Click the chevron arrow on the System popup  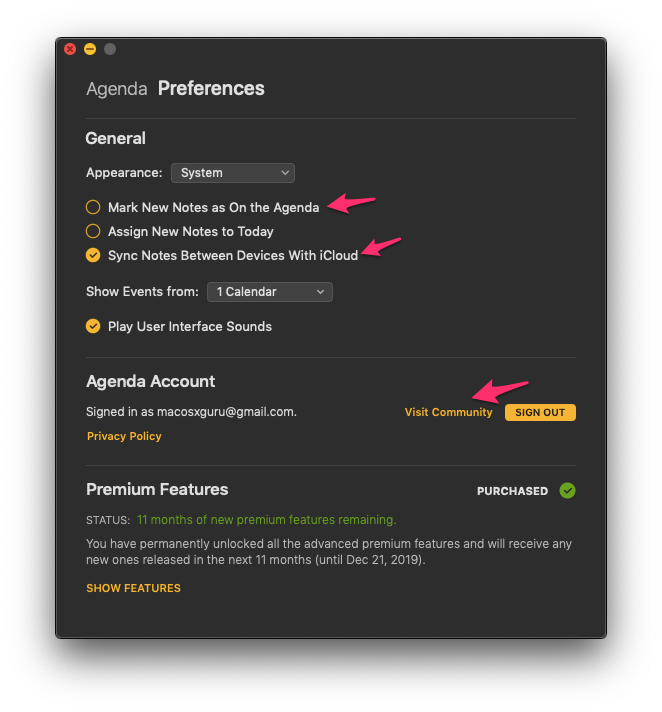tap(285, 173)
